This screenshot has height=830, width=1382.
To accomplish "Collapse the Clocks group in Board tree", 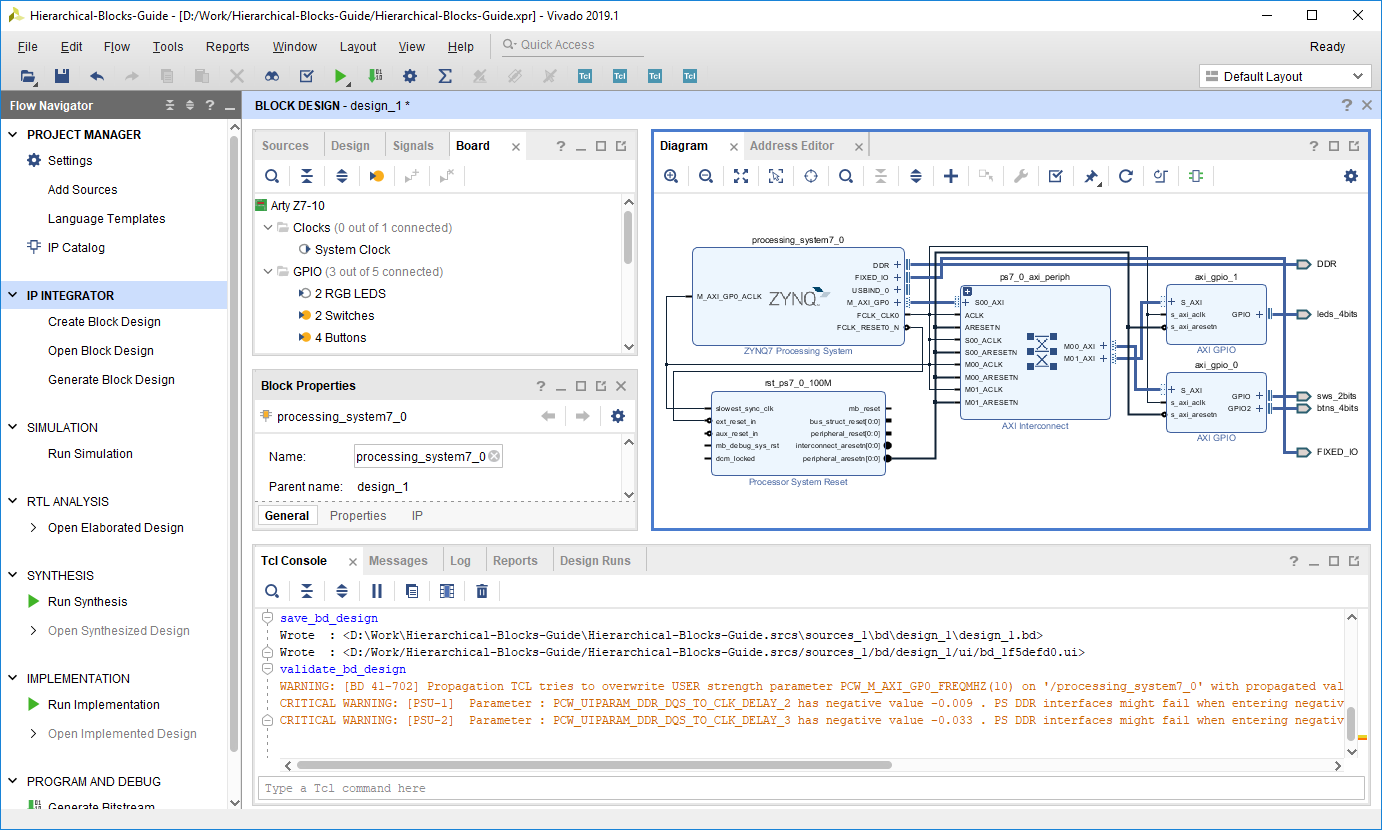I will tap(268, 228).
